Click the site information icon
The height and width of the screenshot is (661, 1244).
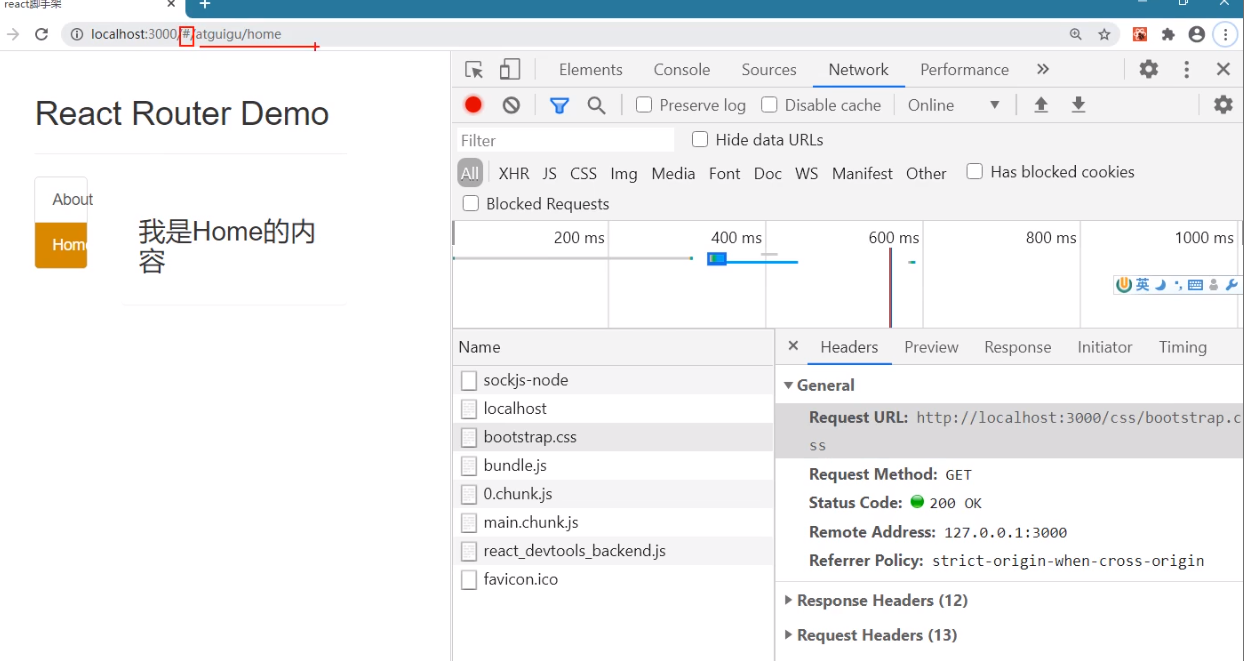[76, 34]
